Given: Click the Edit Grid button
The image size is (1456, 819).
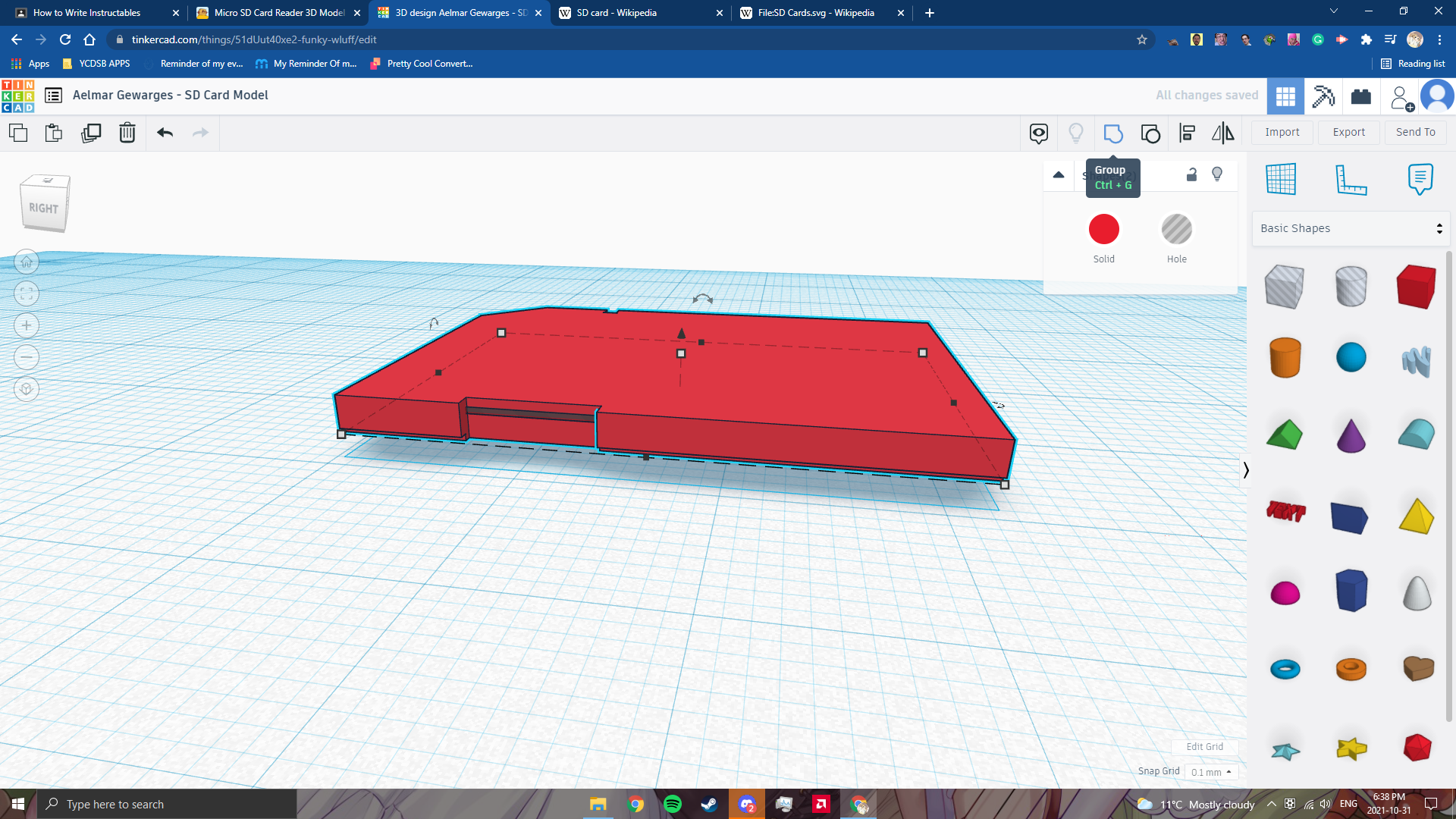Looking at the screenshot, I should [1204, 747].
